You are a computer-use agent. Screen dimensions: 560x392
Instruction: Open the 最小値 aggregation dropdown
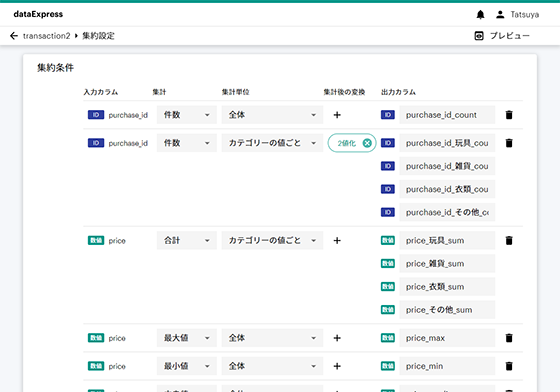187,366
